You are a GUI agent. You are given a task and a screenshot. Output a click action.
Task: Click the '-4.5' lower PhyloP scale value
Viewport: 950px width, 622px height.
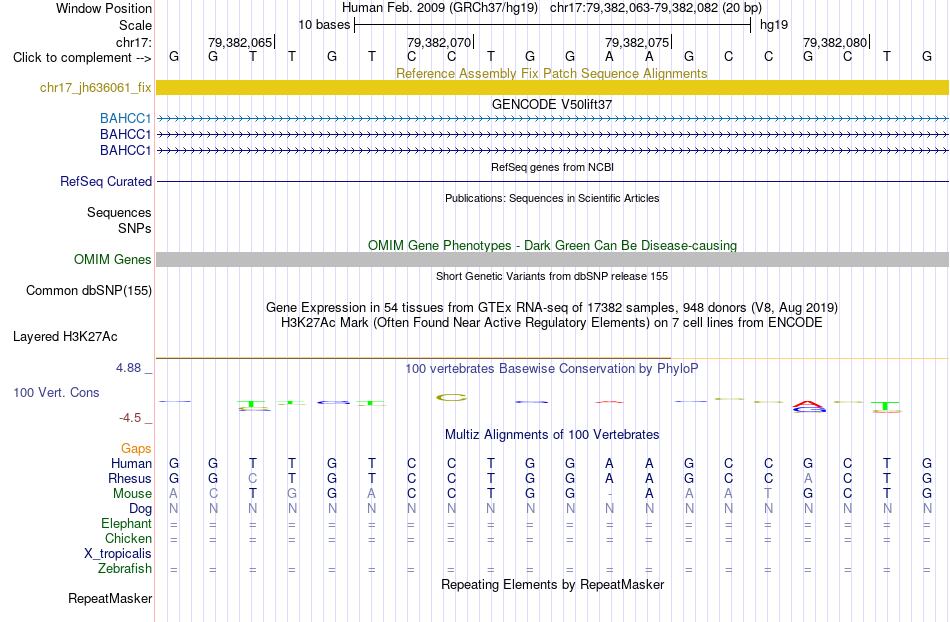[130, 418]
